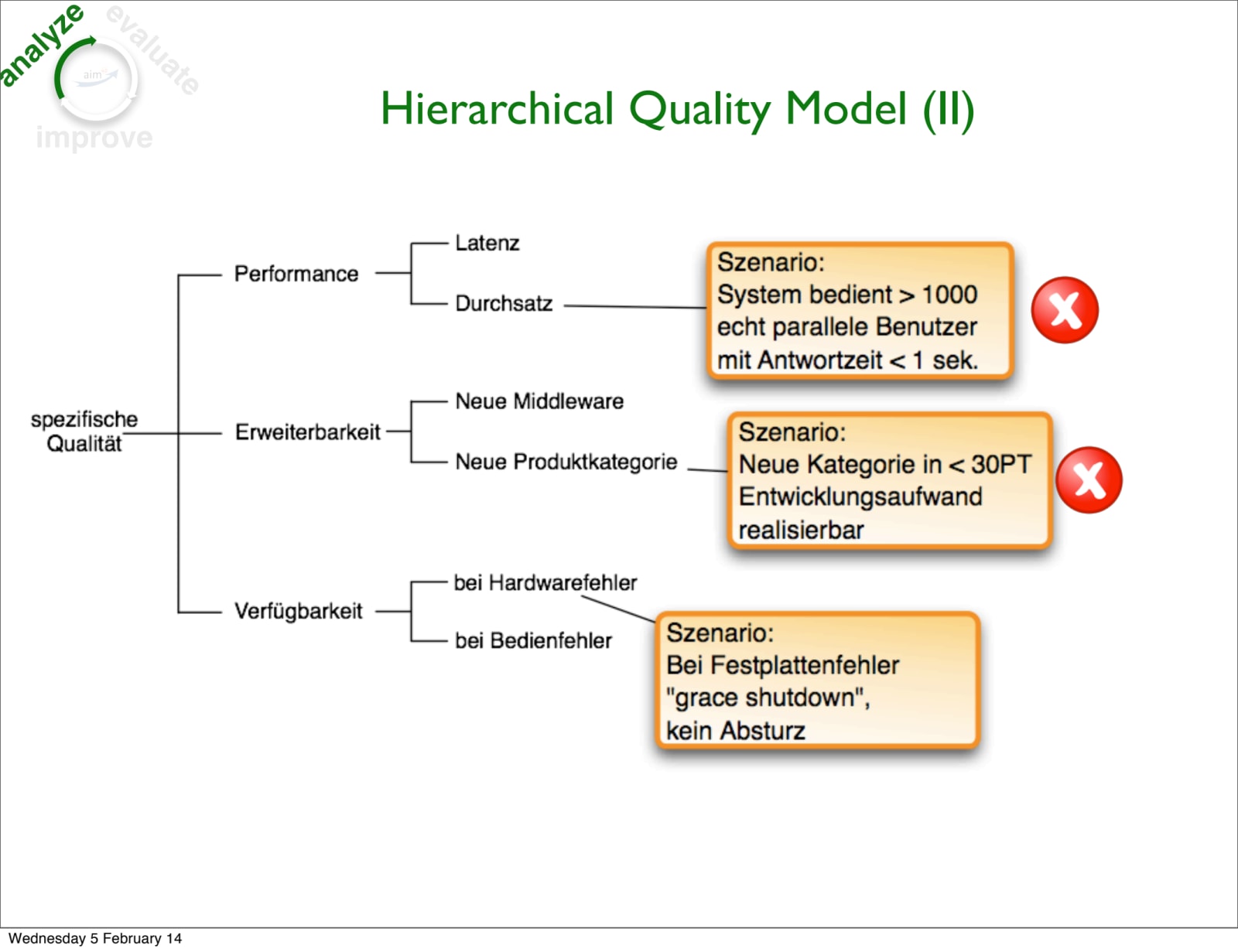Select the 'Verfügbarkeit' tree node
This screenshot has width=1238, height=952.
(299, 611)
